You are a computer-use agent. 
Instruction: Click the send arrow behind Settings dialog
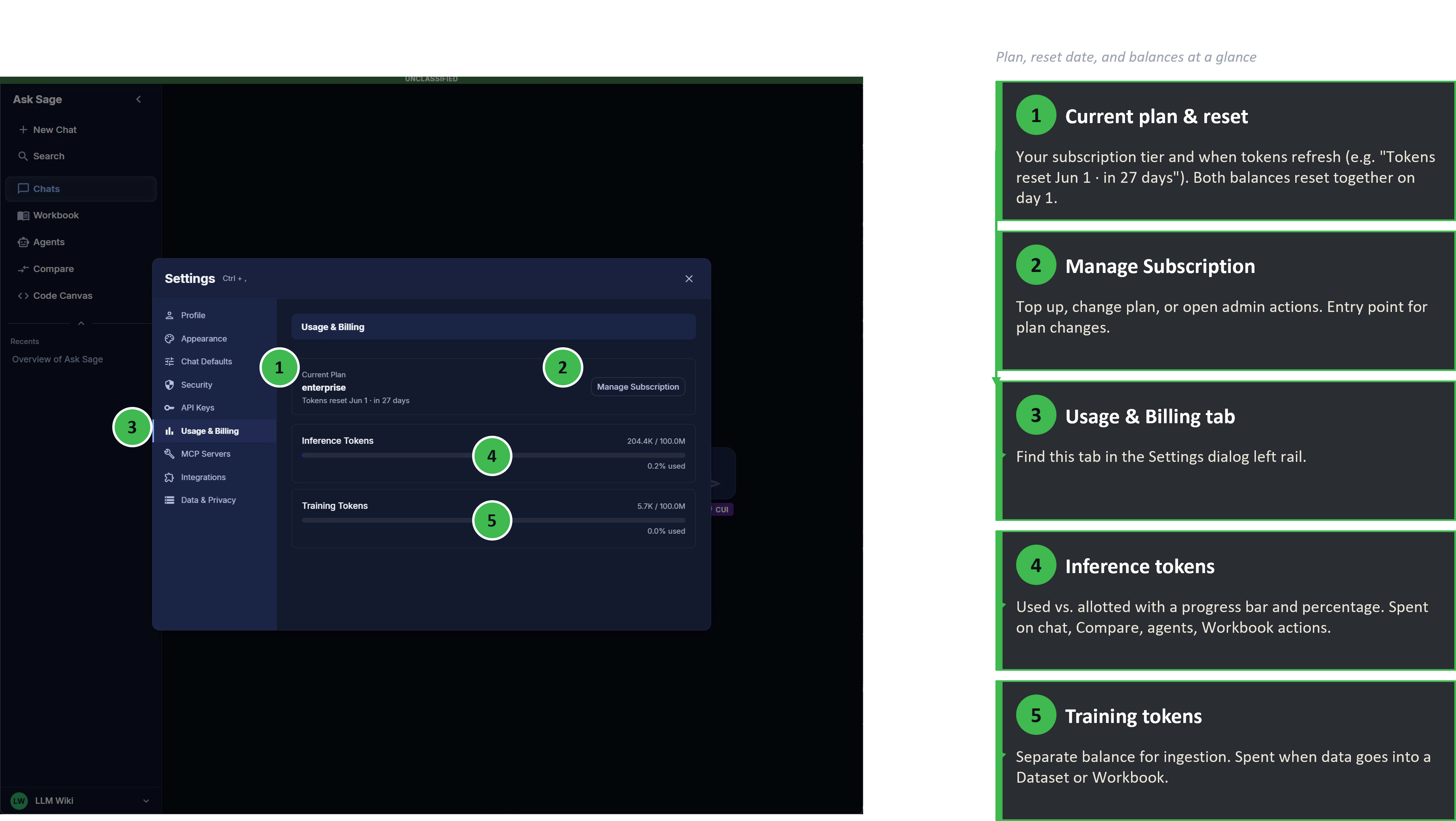[x=716, y=484]
